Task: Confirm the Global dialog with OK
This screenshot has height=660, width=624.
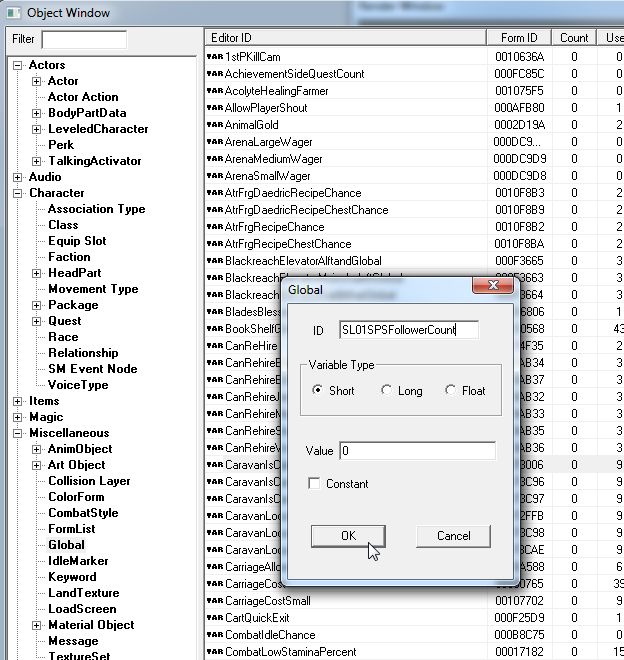Action: 348,536
